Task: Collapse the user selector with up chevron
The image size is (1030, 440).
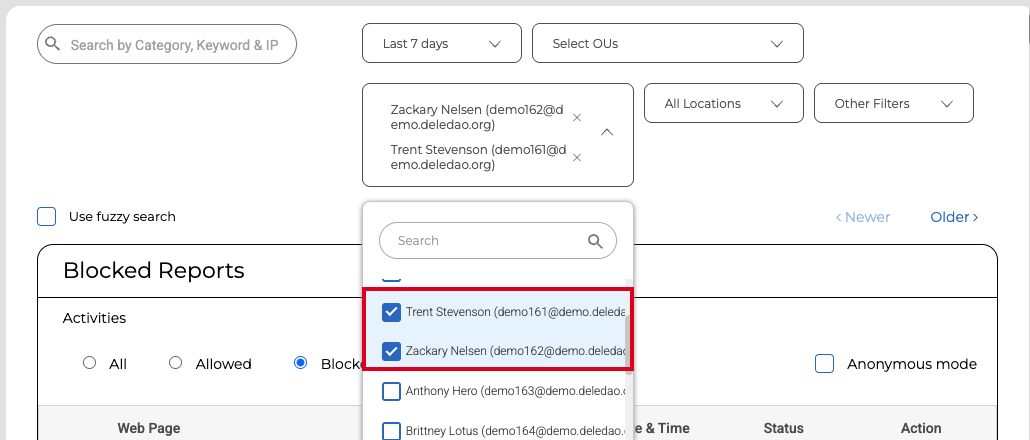Action: coord(608,132)
